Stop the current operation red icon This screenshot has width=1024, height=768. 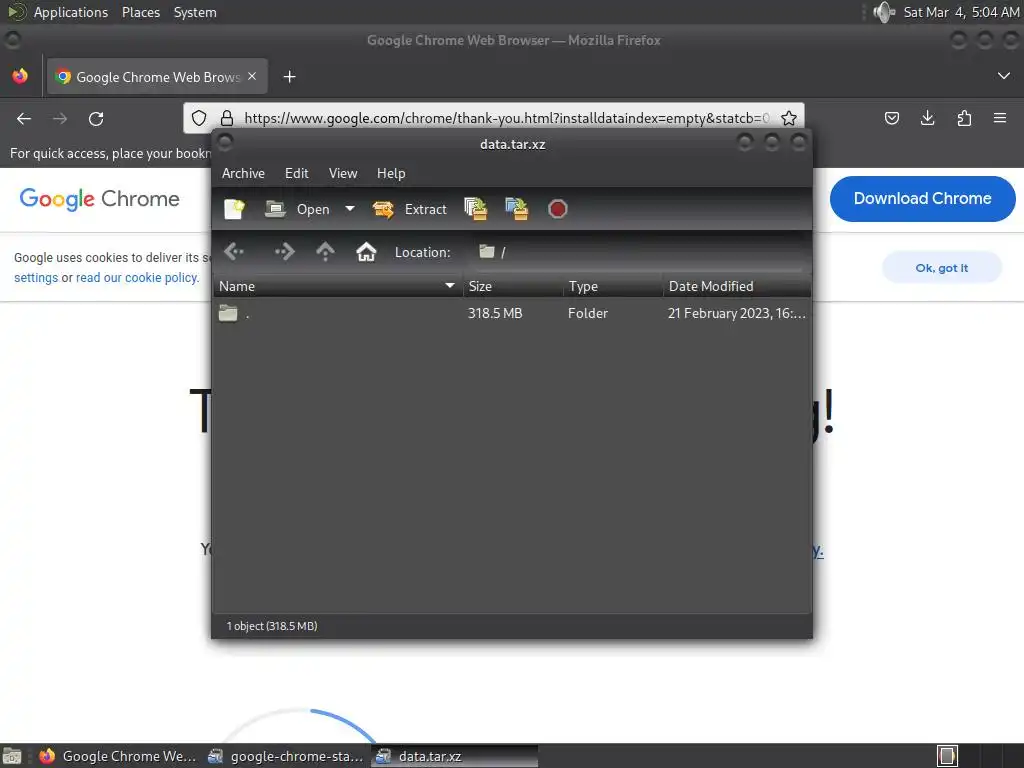[558, 209]
